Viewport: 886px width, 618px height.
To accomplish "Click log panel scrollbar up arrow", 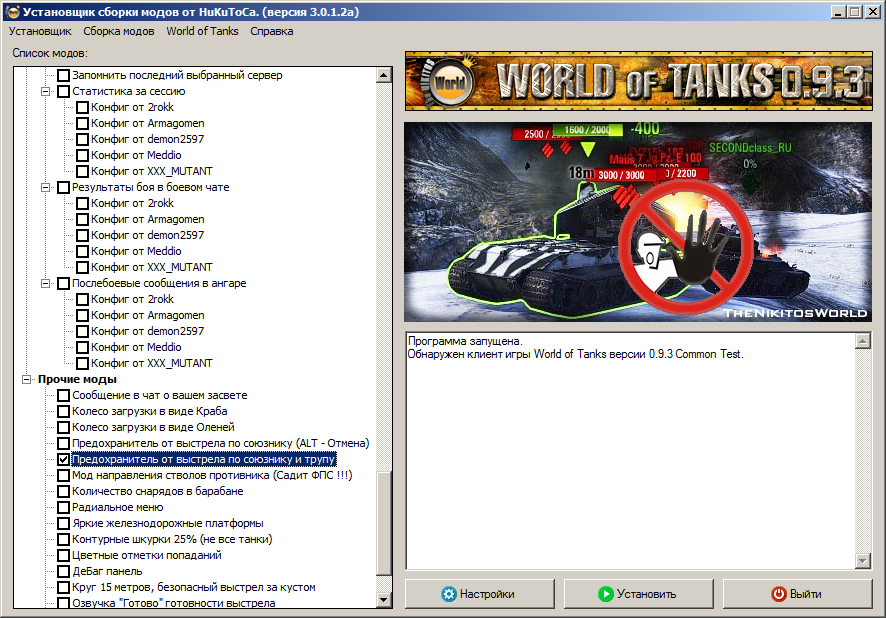I will [x=863, y=341].
